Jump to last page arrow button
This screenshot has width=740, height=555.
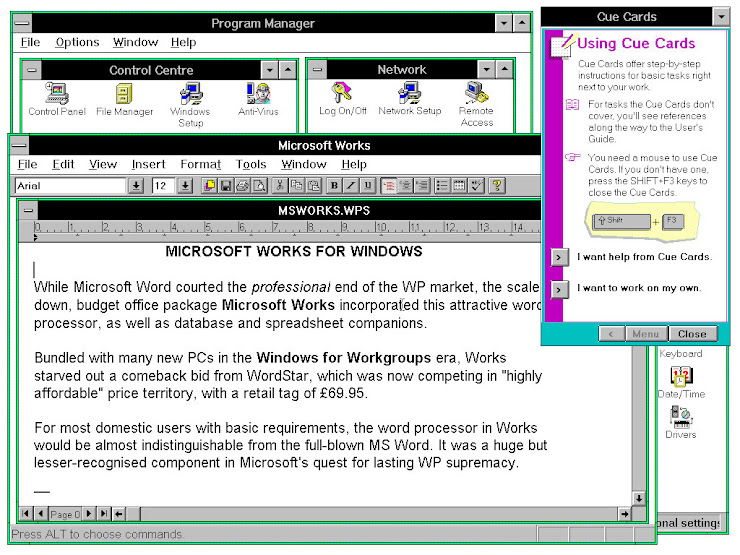(103, 513)
